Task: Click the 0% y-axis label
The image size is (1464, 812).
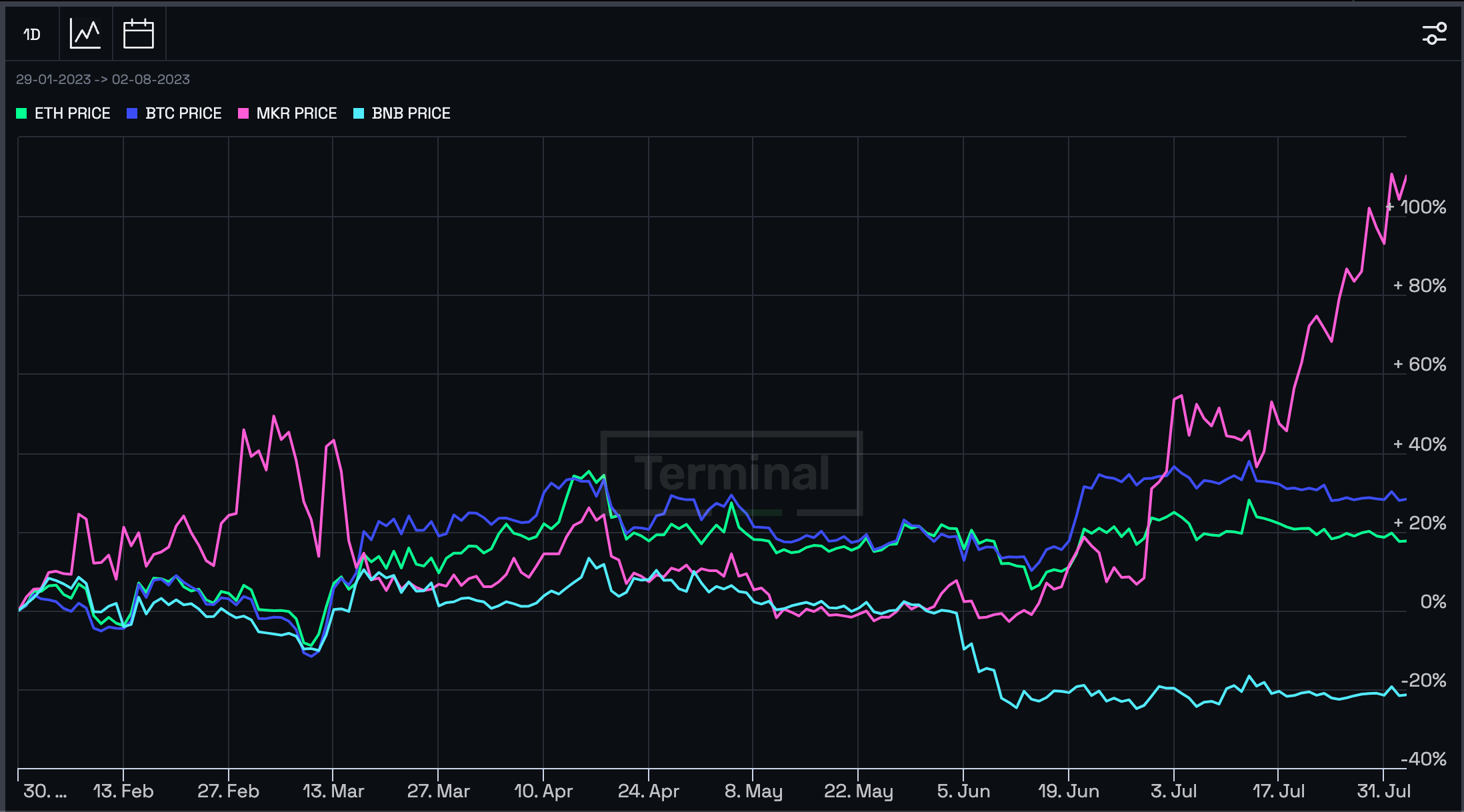Action: pos(1433,602)
